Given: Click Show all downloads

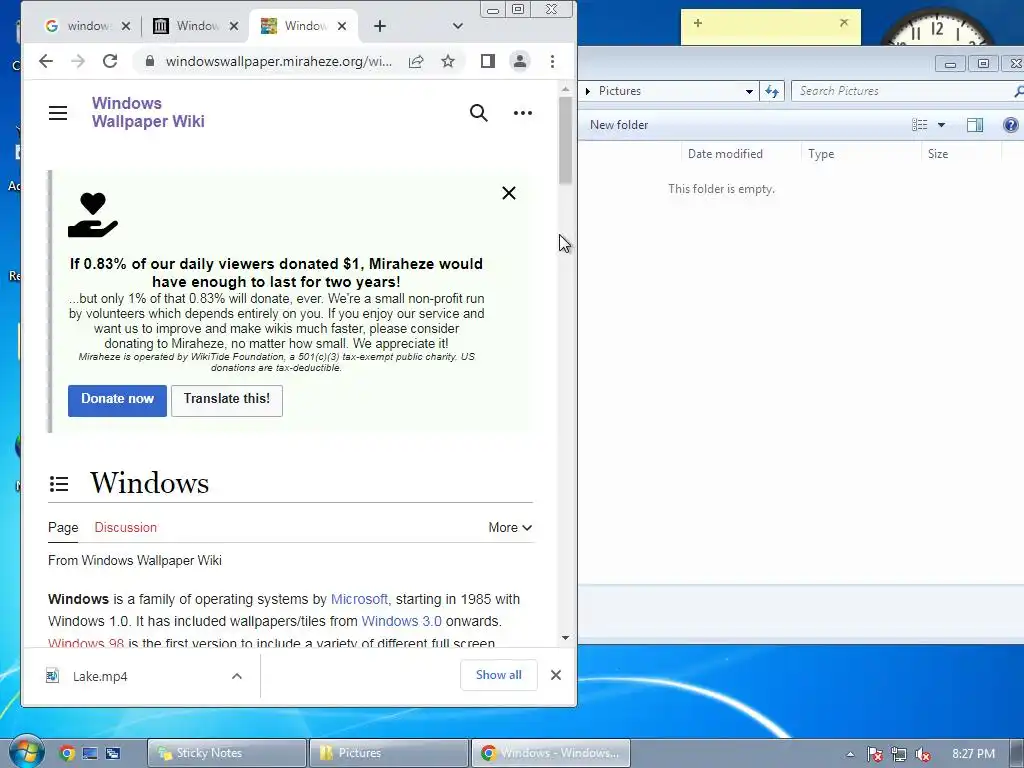Looking at the screenshot, I should tap(499, 675).
